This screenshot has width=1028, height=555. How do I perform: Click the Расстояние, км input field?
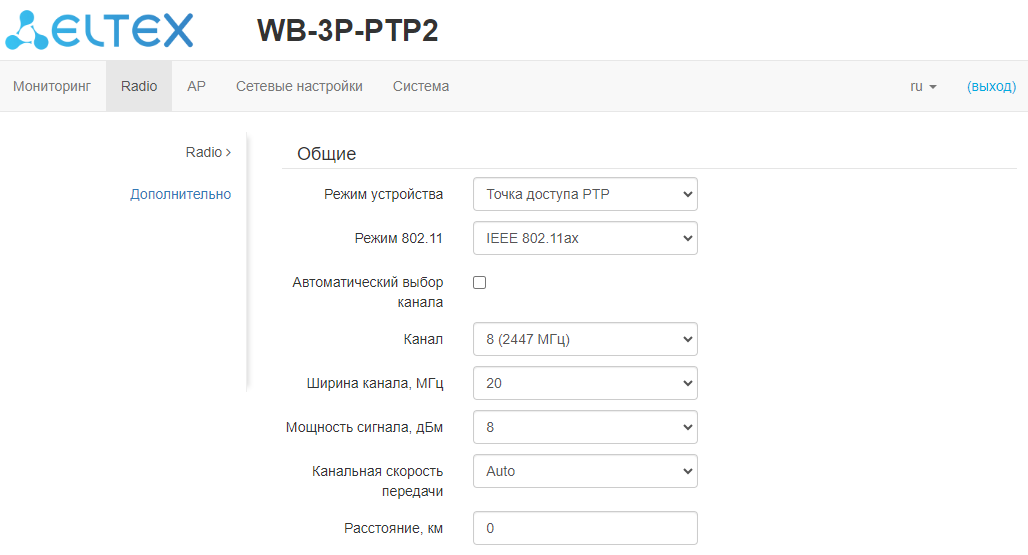click(585, 527)
